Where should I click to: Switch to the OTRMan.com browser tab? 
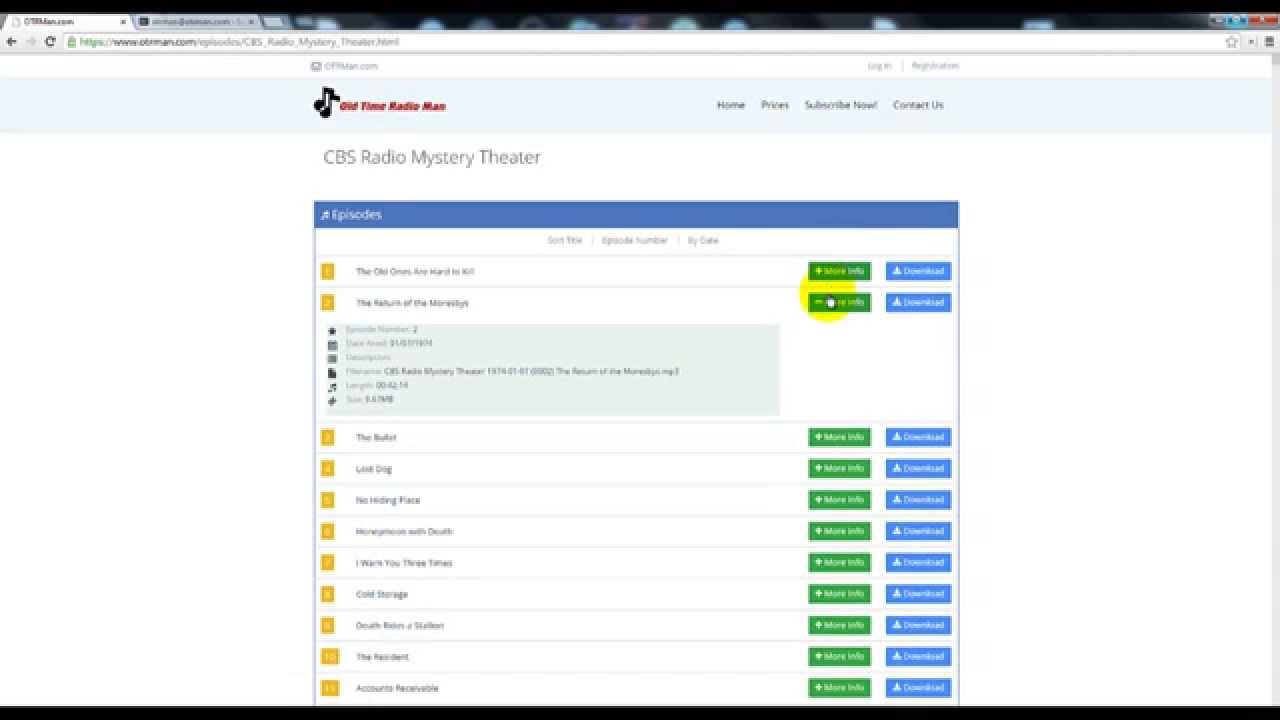(66, 21)
